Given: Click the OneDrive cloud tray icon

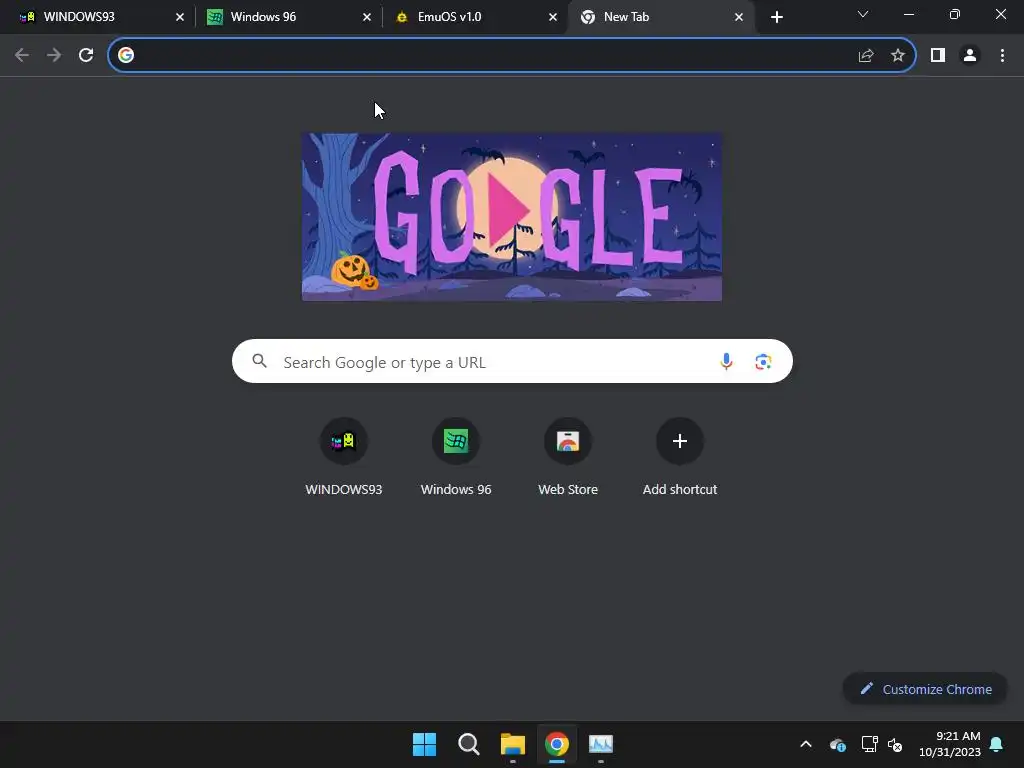Looking at the screenshot, I should tap(838, 744).
